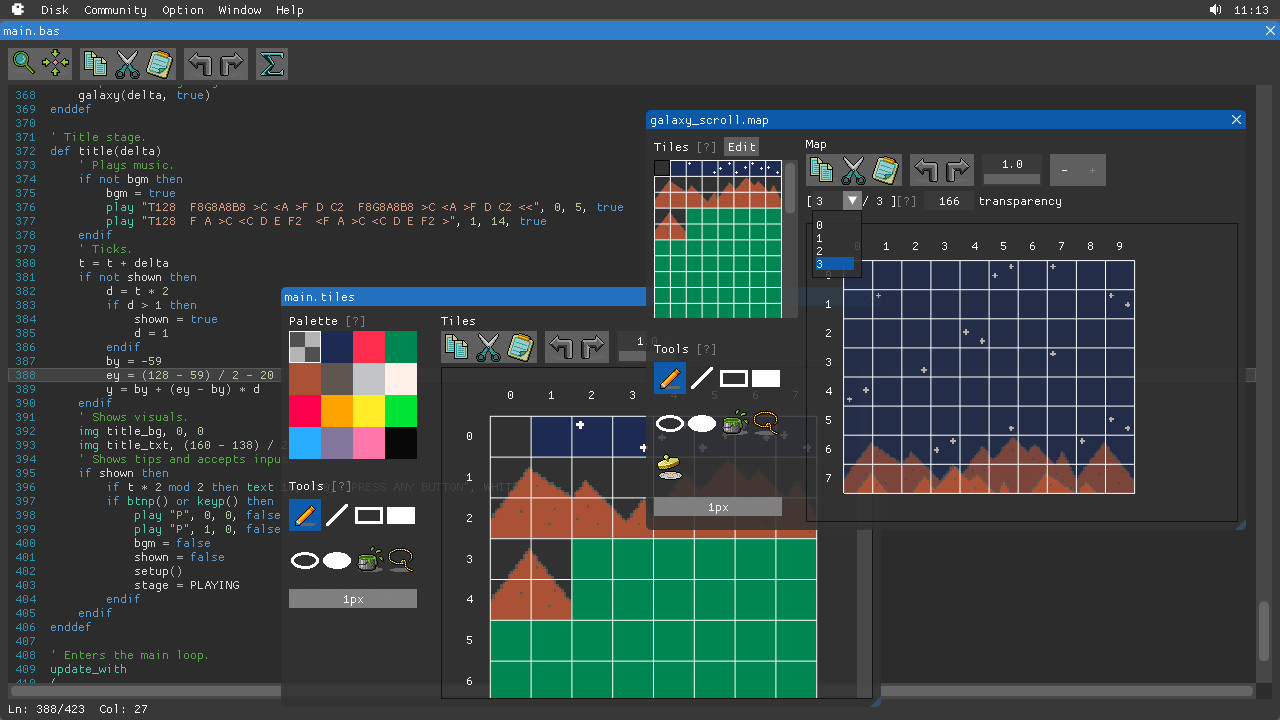Click the Cut scissors icon in Map toolbar

point(853,170)
